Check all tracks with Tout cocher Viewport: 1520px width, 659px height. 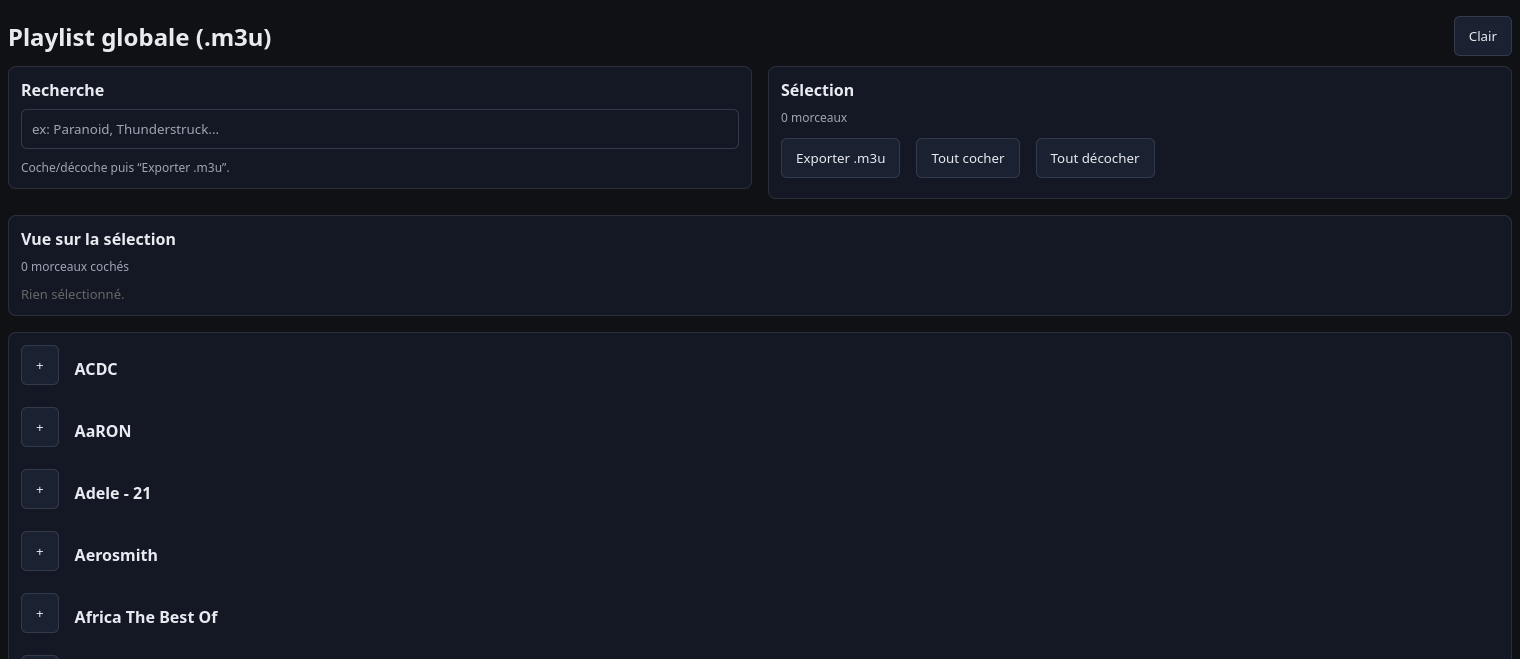968,158
